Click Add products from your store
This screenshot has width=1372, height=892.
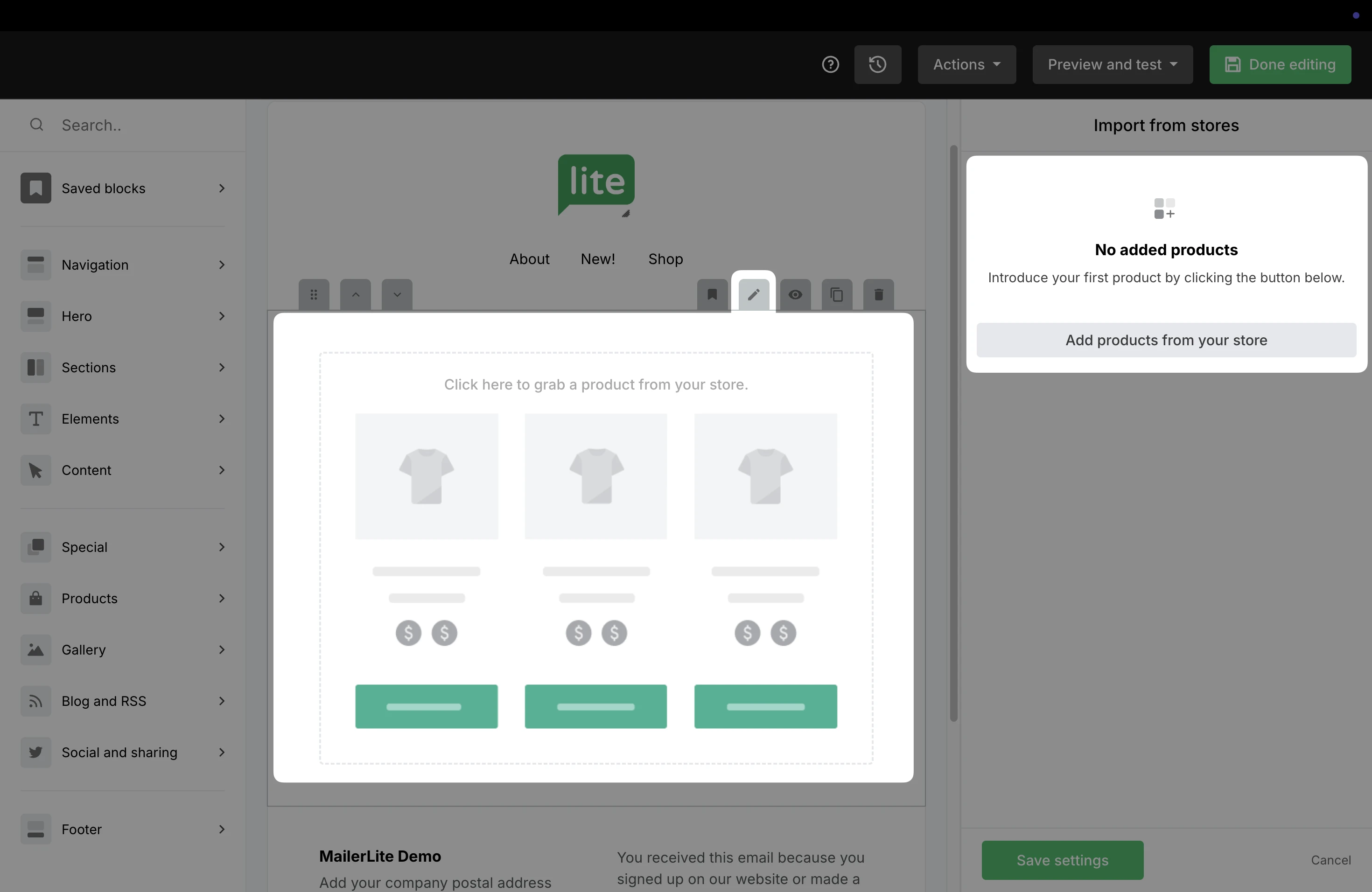[1166, 340]
